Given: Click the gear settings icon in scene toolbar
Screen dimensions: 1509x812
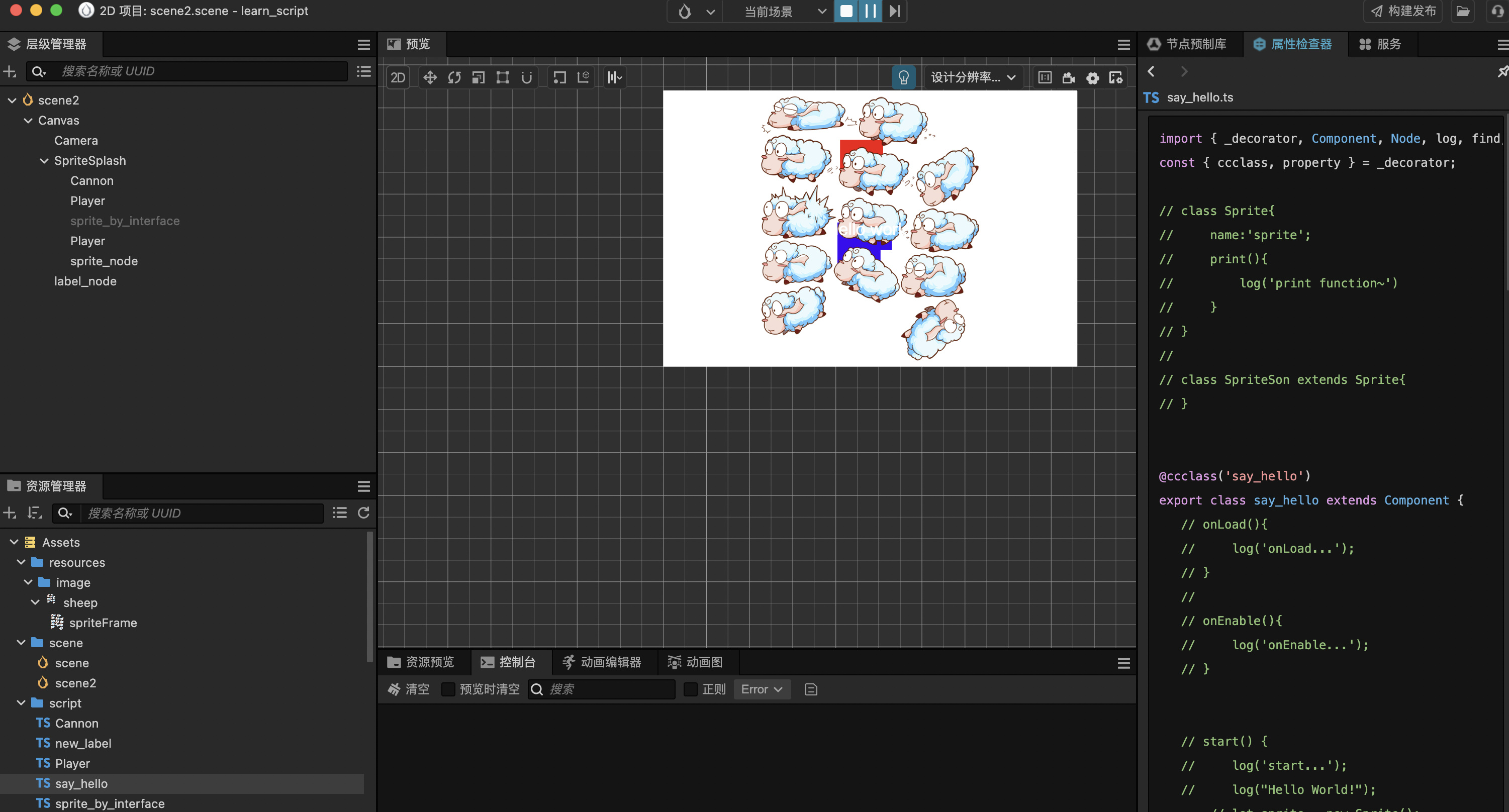Looking at the screenshot, I should 1092,78.
